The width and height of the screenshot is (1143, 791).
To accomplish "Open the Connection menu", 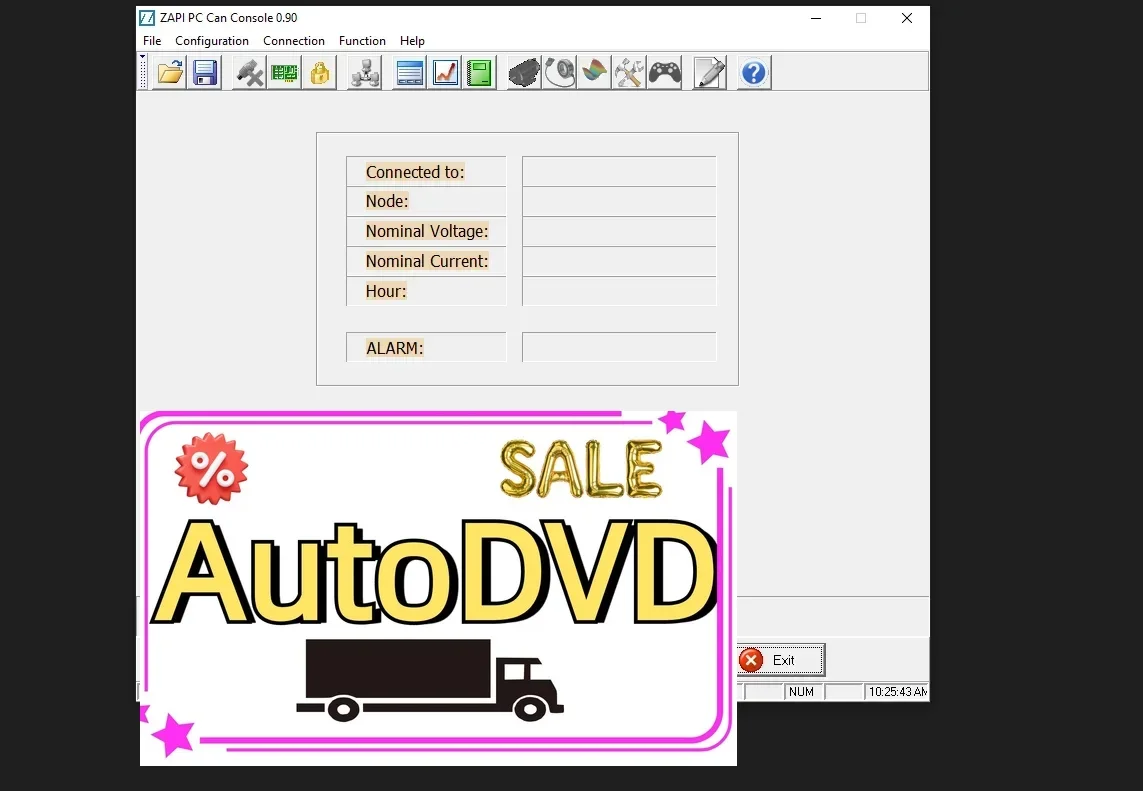I will pos(294,41).
